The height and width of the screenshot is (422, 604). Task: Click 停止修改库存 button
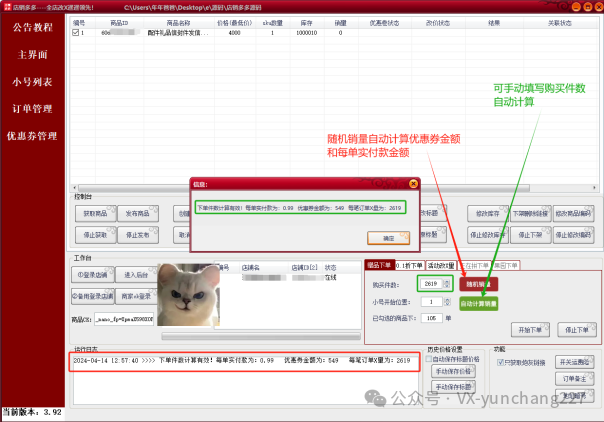click(488, 235)
